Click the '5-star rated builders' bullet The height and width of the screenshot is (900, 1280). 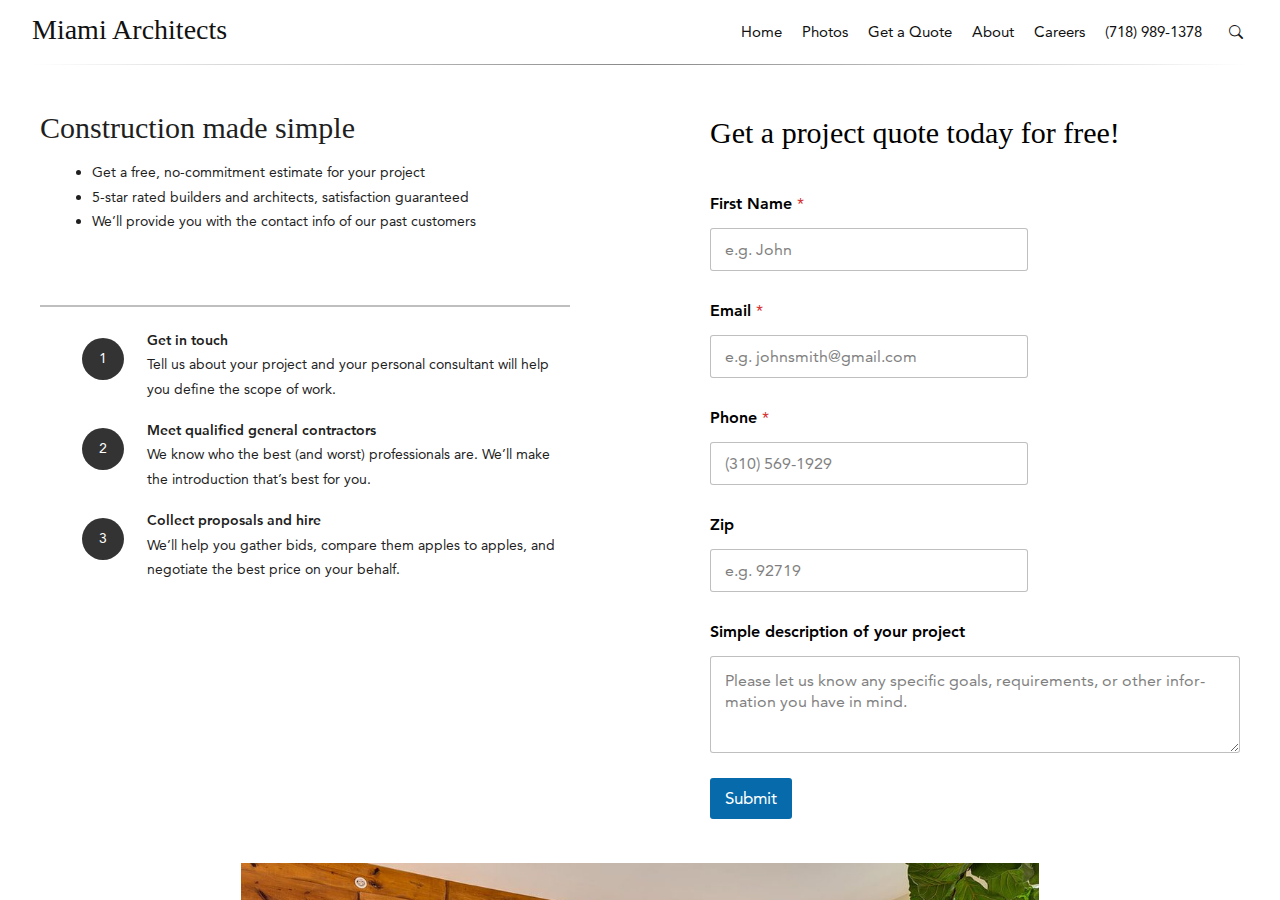tap(280, 197)
